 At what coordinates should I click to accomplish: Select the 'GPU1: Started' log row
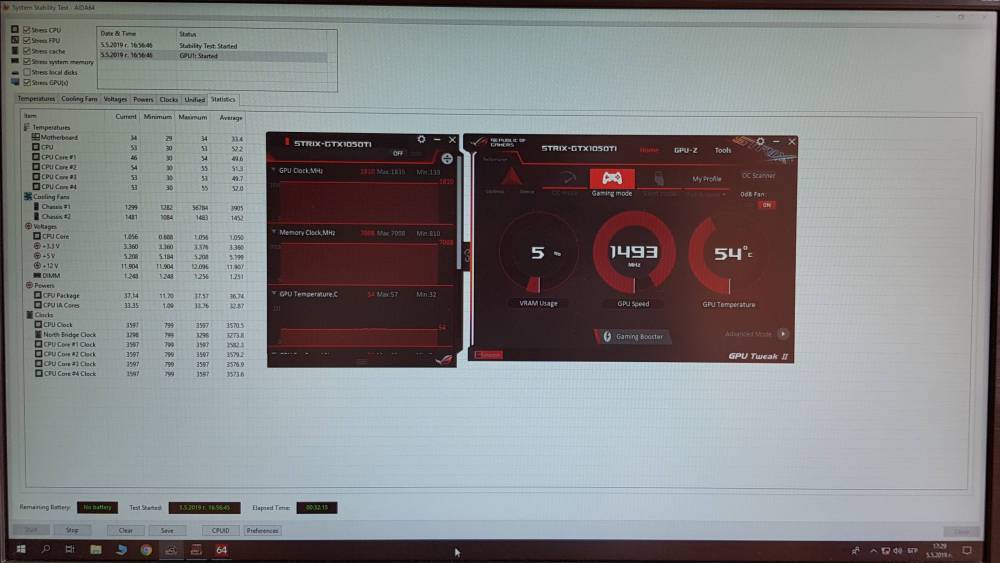[x=214, y=56]
